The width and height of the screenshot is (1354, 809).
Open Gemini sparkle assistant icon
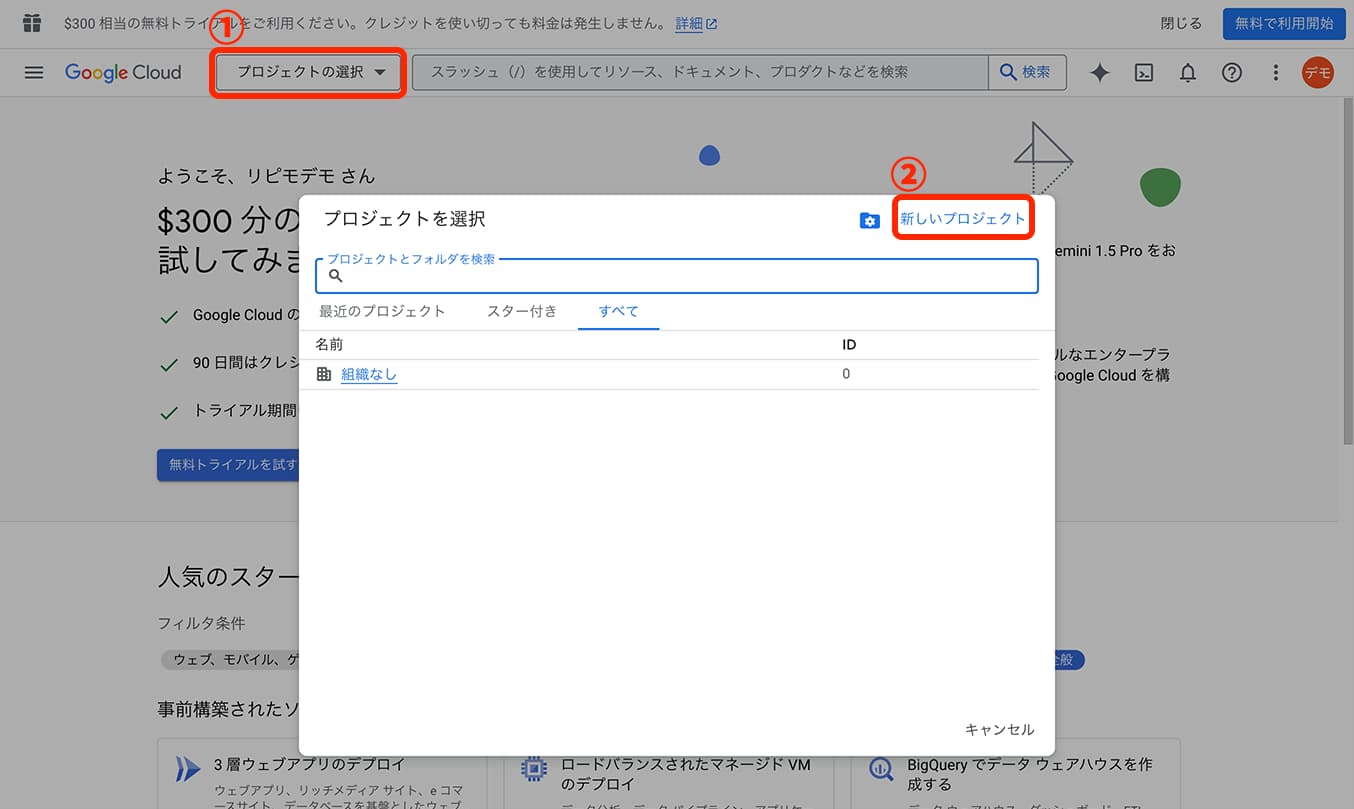tap(1100, 72)
